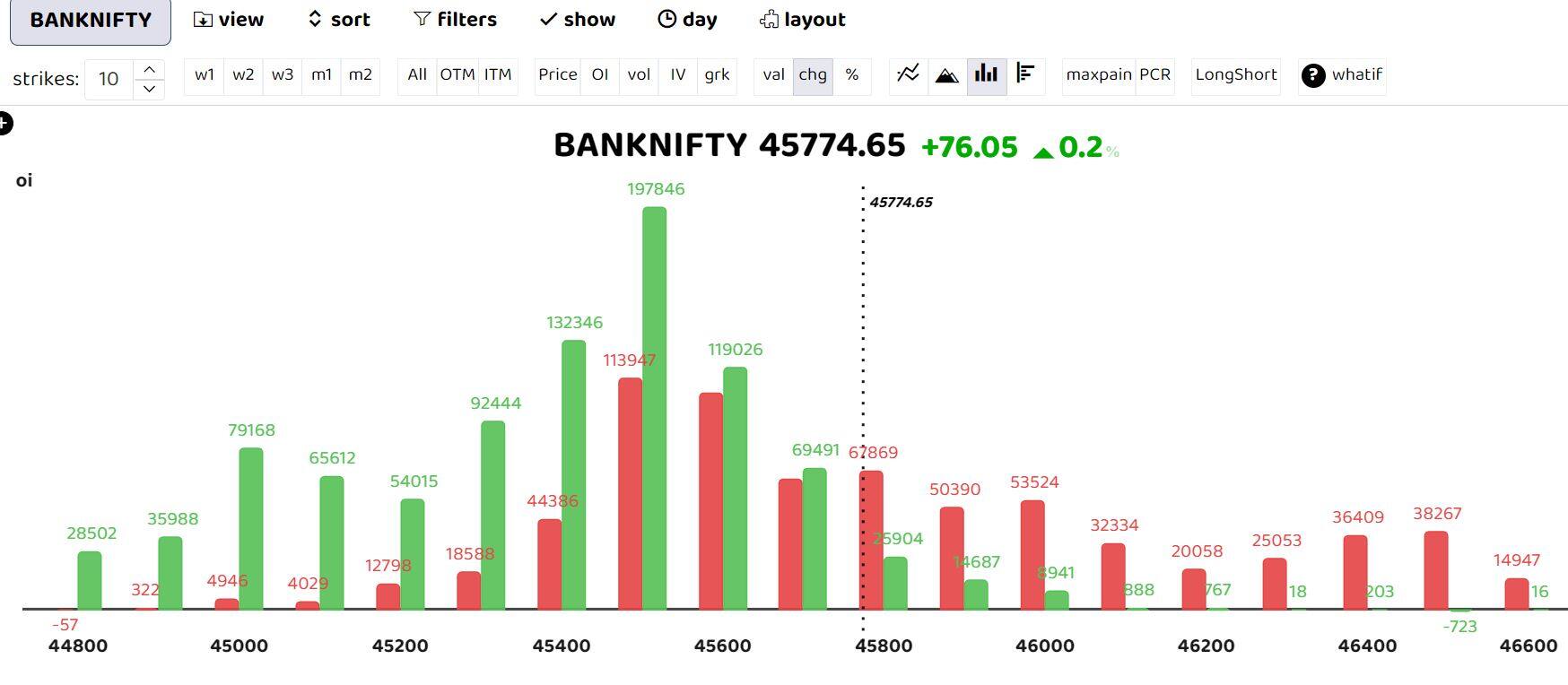The height and width of the screenshot is (685, 1568).
Task: Click the green 28502 bar
Action: [x=90, y=581]
